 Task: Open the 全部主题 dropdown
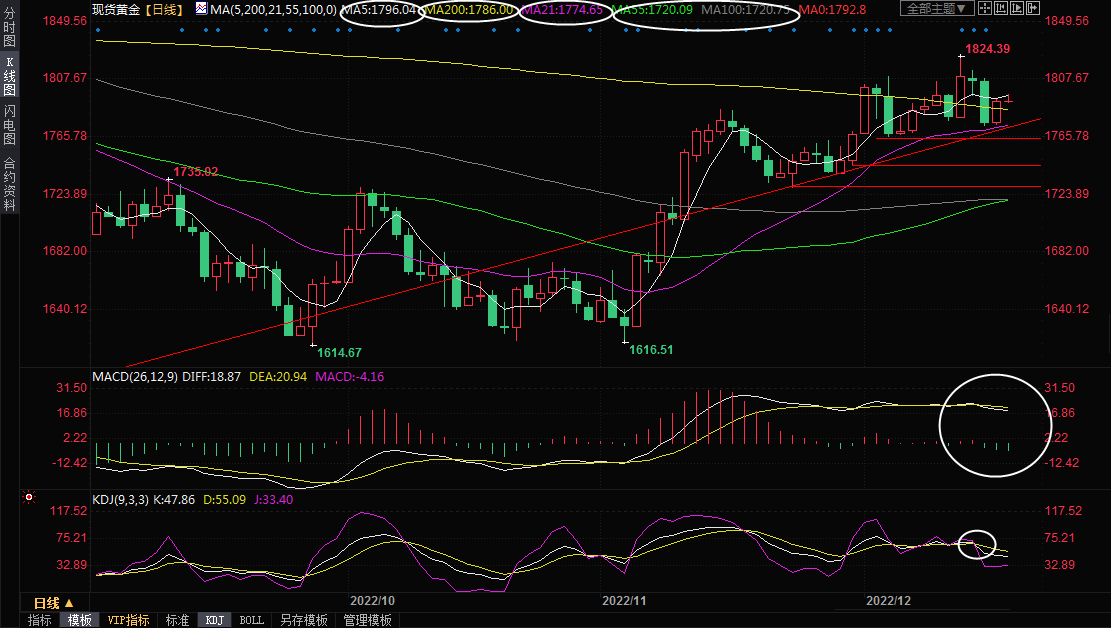tap(937, 9)
